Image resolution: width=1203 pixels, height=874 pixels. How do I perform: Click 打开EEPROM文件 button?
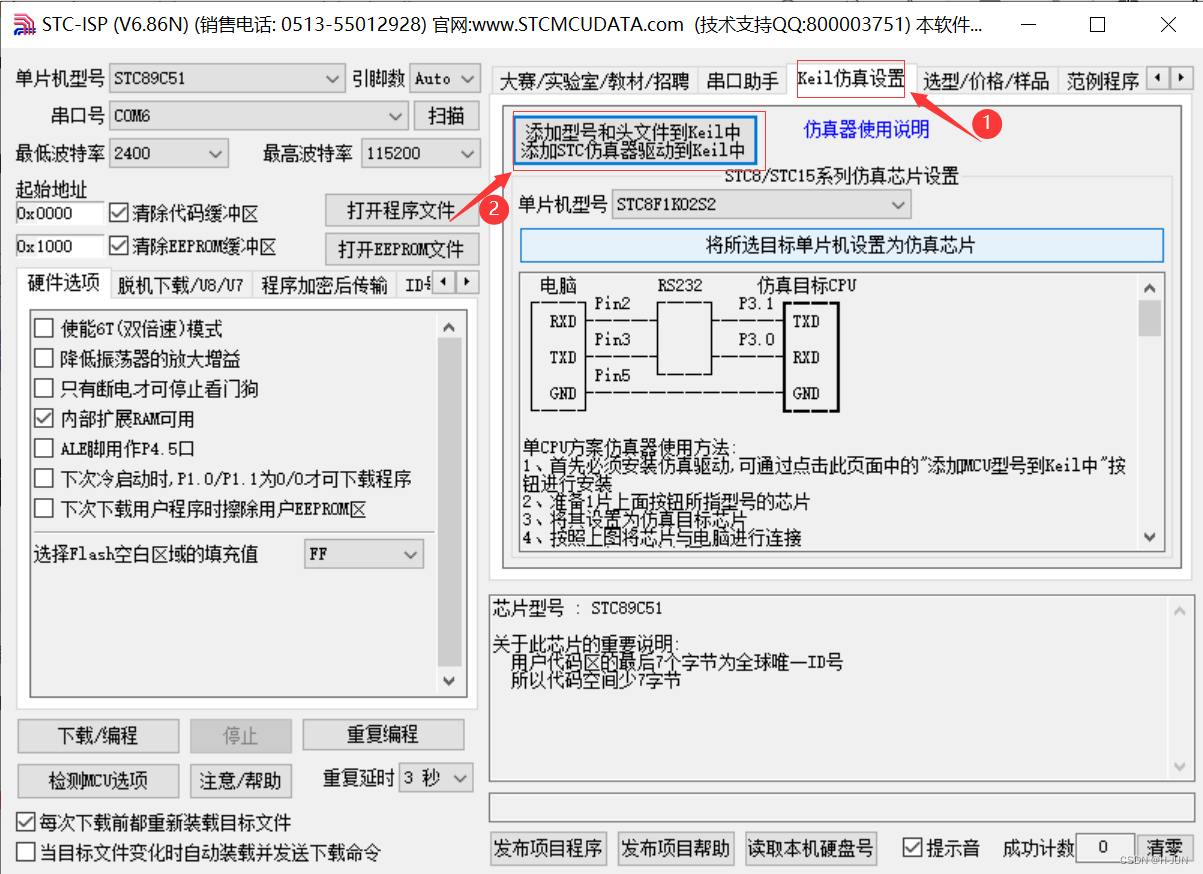tap(401, 249)
